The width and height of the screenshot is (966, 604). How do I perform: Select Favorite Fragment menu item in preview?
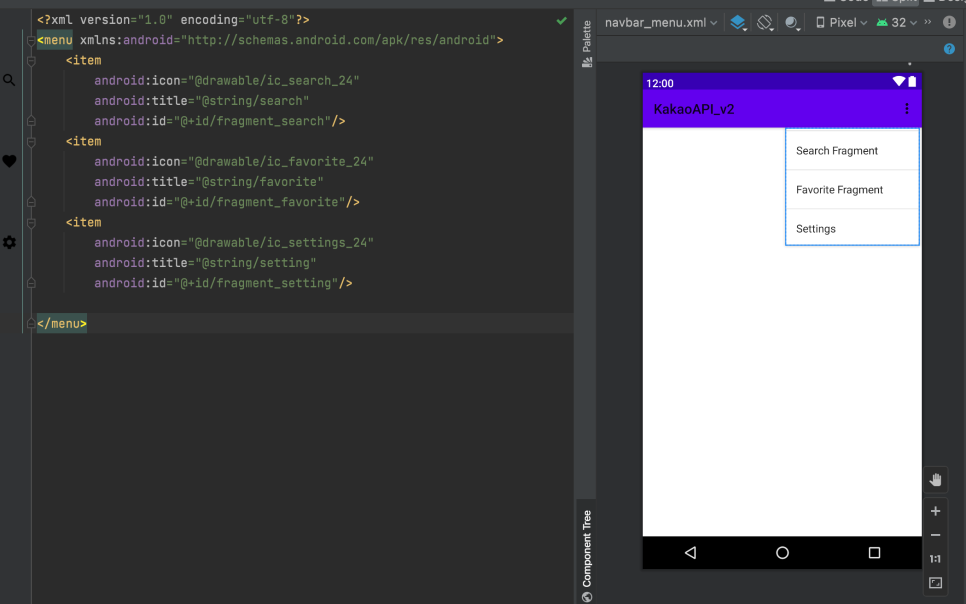coord(852,190)
